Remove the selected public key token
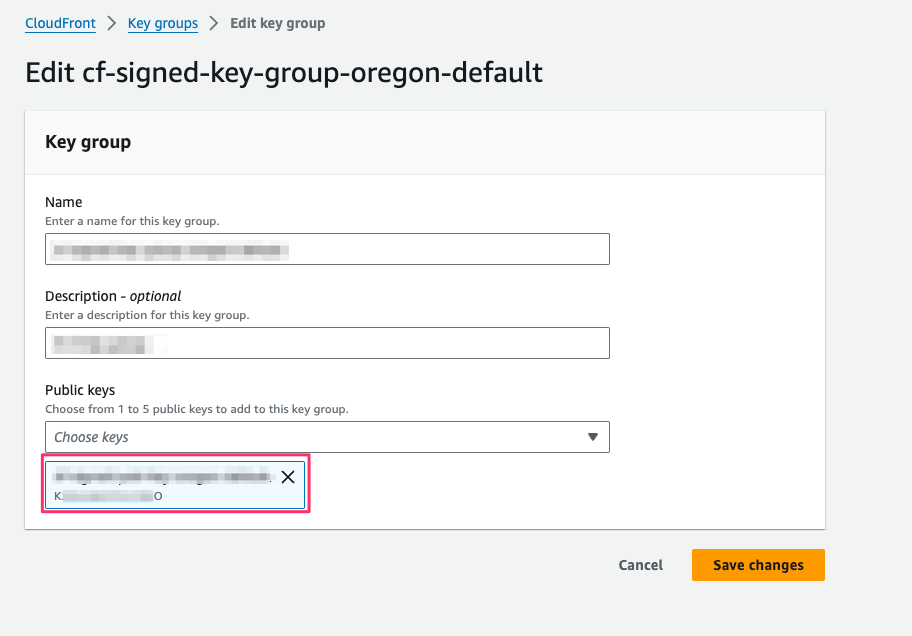This screenshot has width=912, height=636. click(288, 477)
